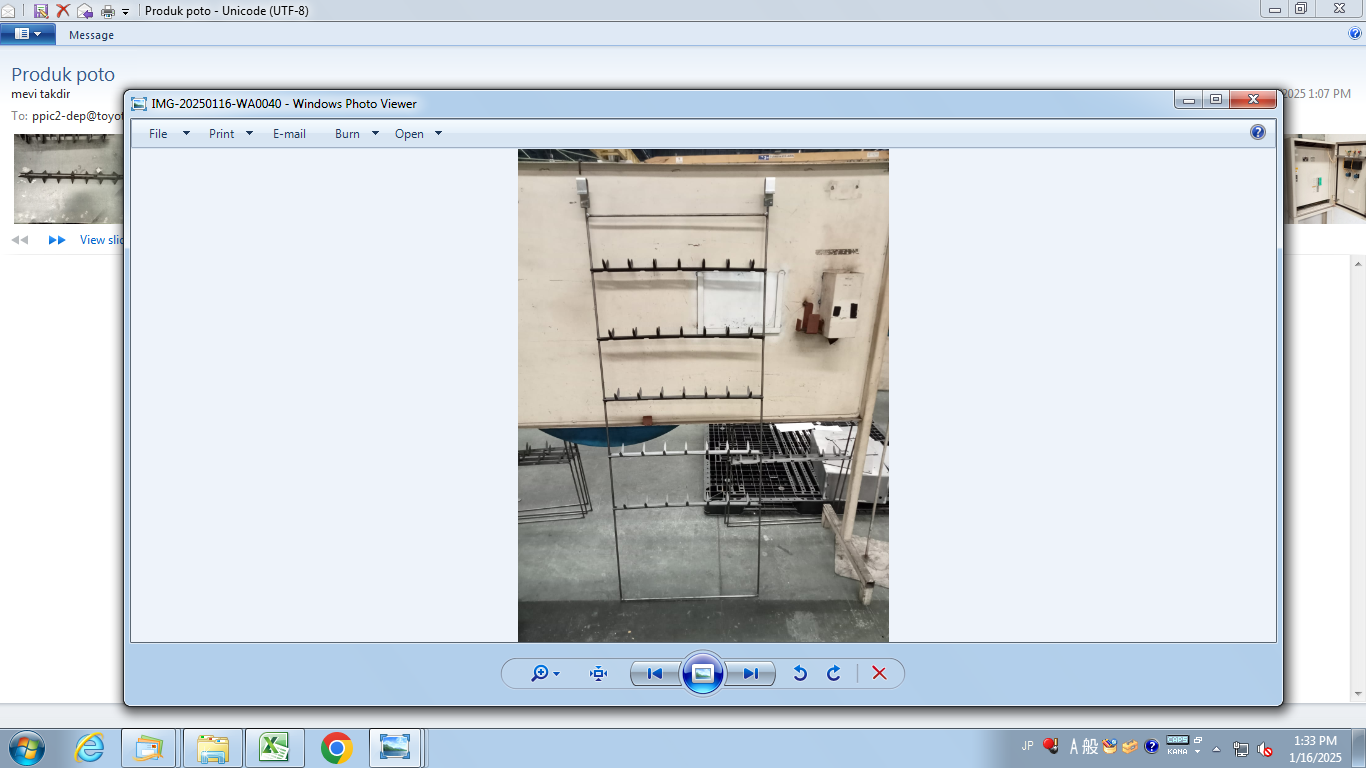Screen dimensions: 1366x768
Task: Open Photo Viewer help icon
Action: [x=1258, y=132]
